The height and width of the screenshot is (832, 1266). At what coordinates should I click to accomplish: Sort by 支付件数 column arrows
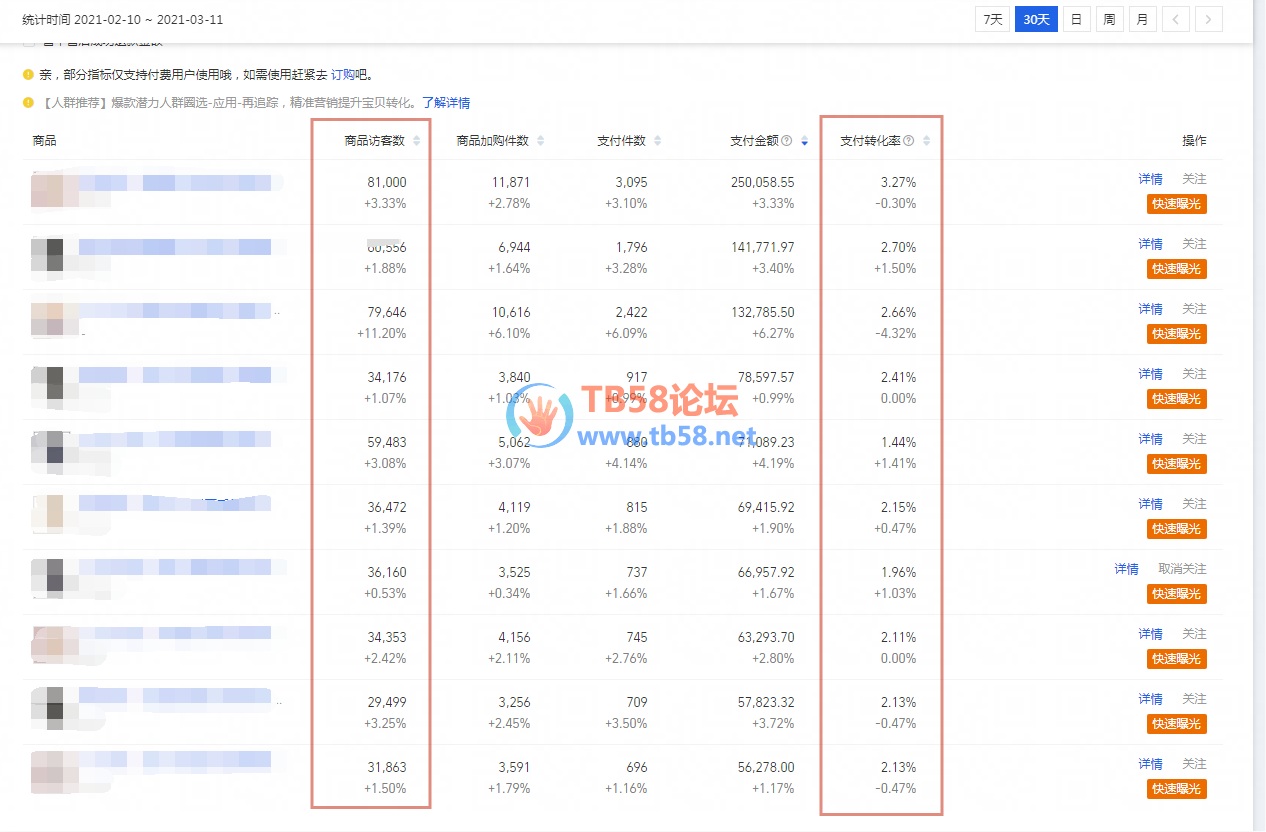(657, 141)
